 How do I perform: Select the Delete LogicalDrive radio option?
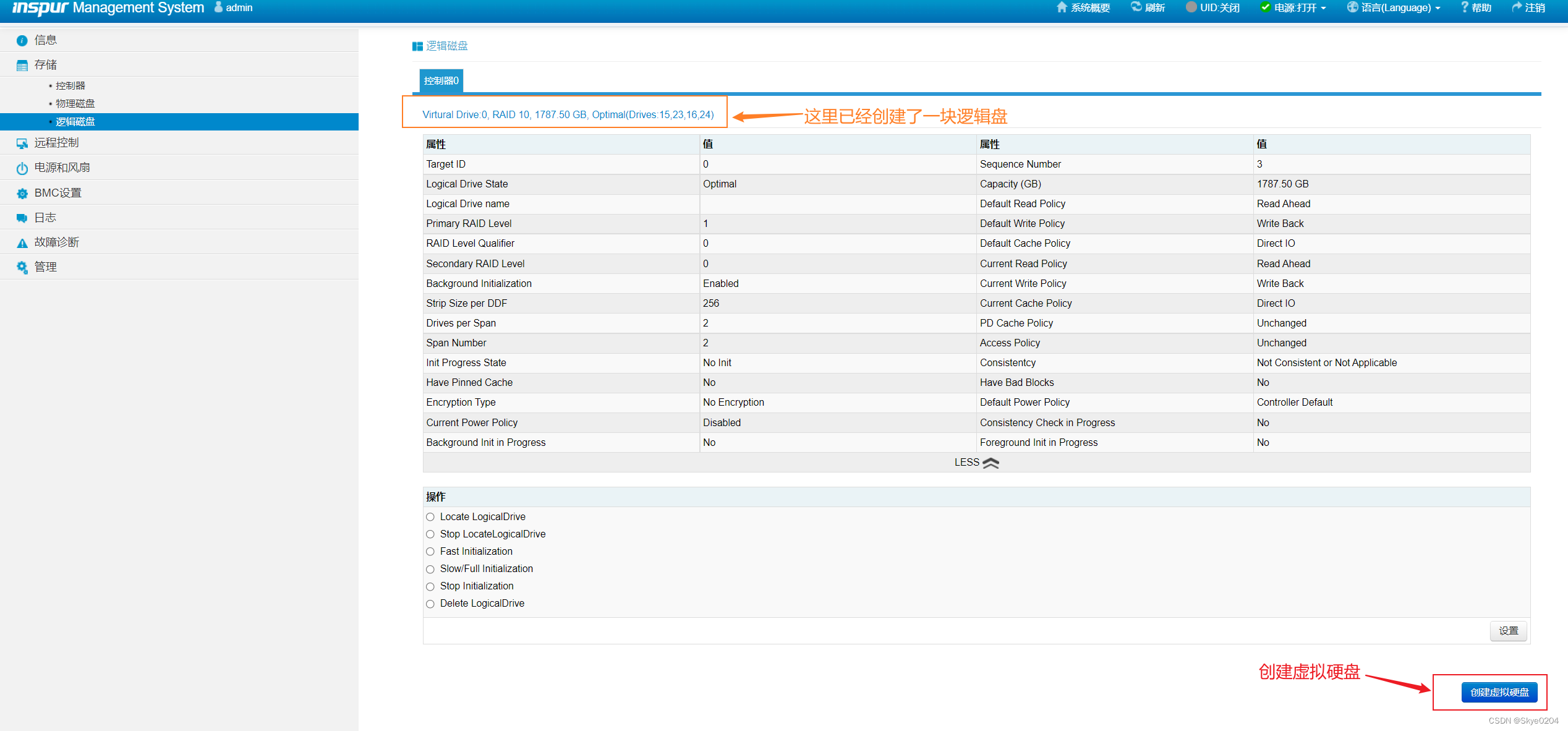coord(430,604)
